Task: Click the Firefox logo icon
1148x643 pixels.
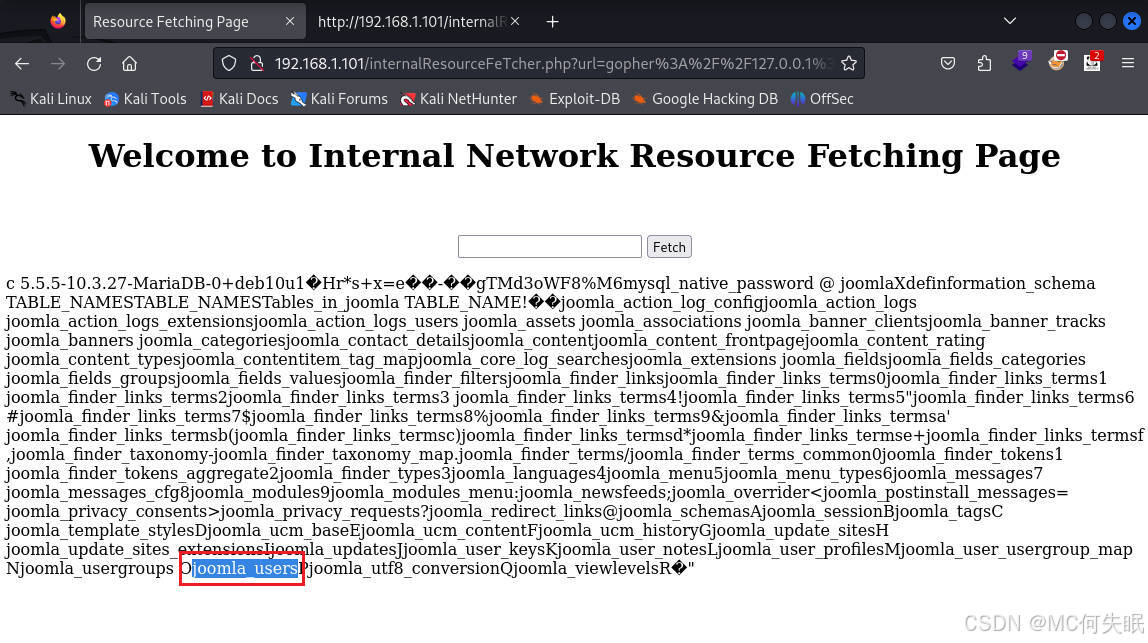Action: click(x=58, y=21)
